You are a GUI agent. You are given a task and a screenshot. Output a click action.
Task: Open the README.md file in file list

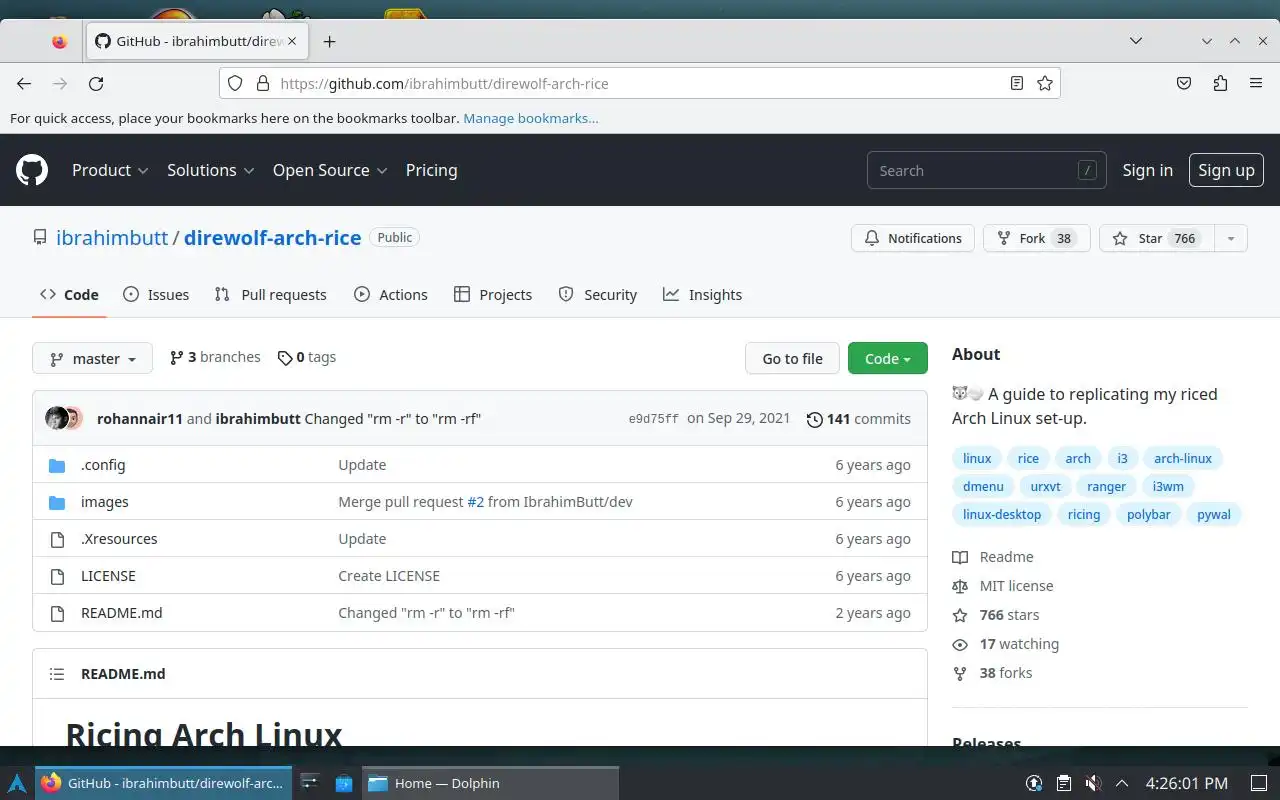121,613
